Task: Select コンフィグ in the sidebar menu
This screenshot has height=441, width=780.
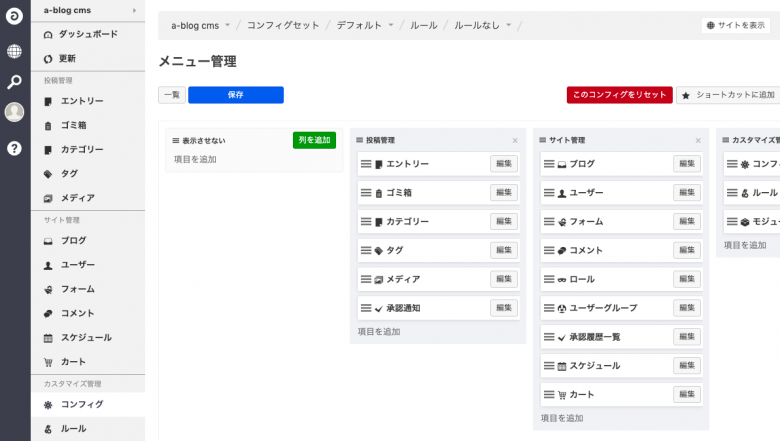Action: click(81, 404)
